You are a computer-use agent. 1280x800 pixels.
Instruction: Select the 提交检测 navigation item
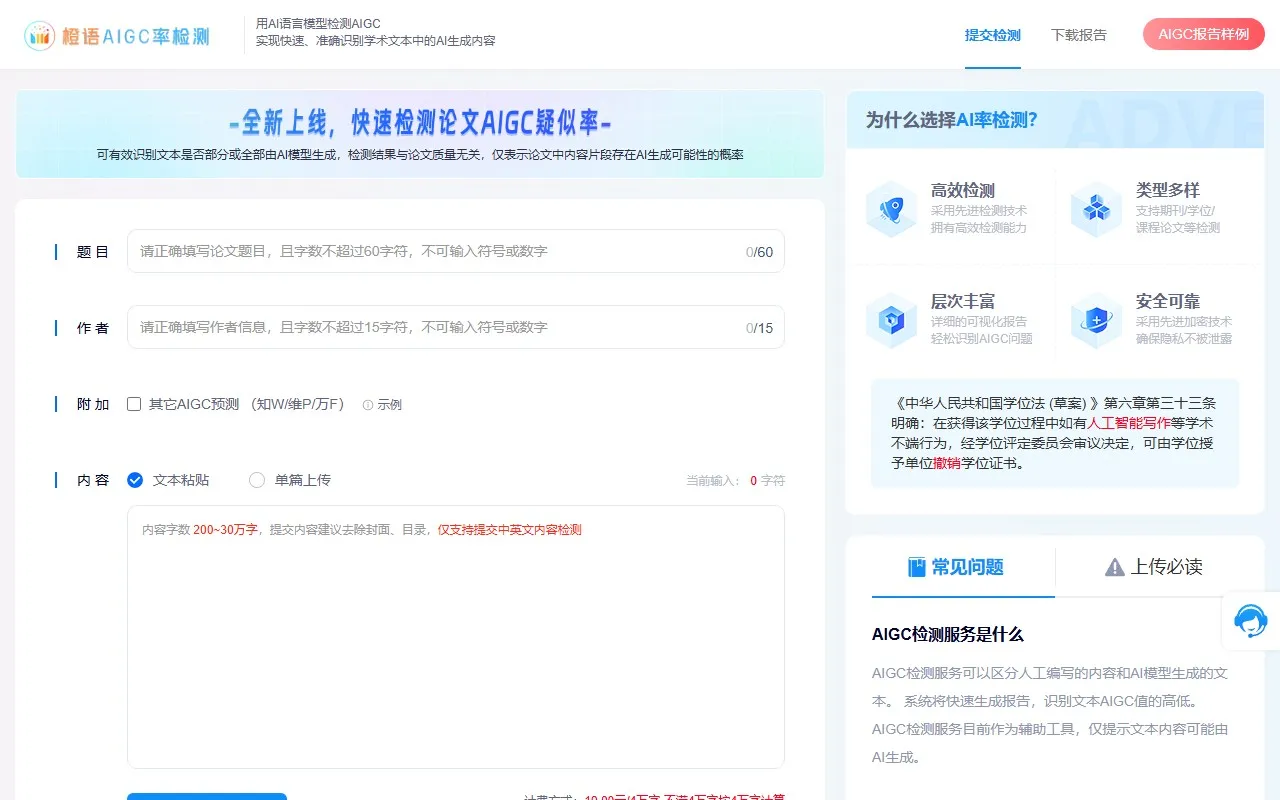tap(992, 33)
